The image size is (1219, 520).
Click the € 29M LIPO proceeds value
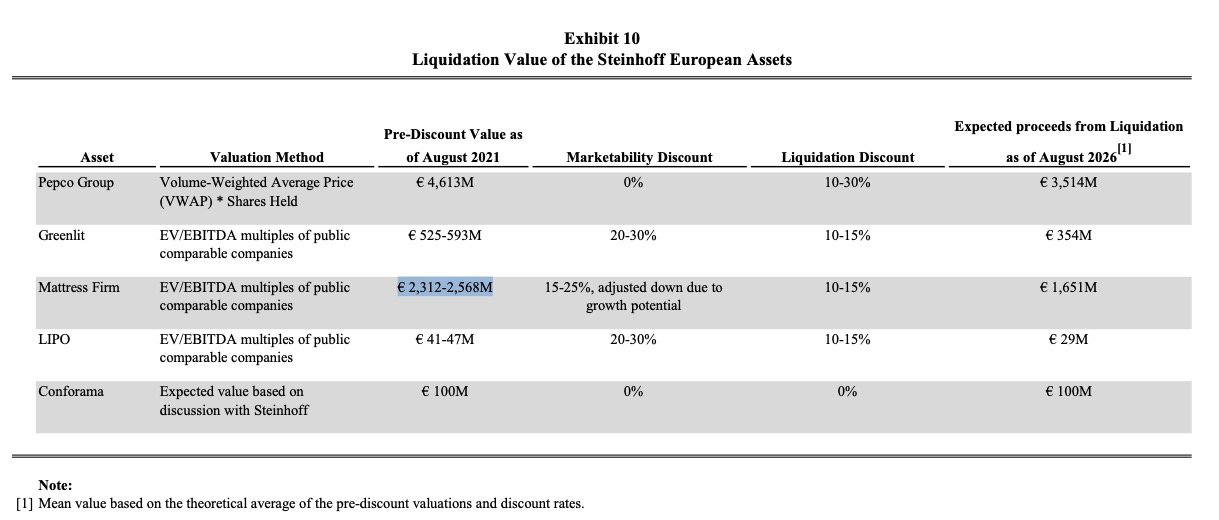pos(1068,339)
